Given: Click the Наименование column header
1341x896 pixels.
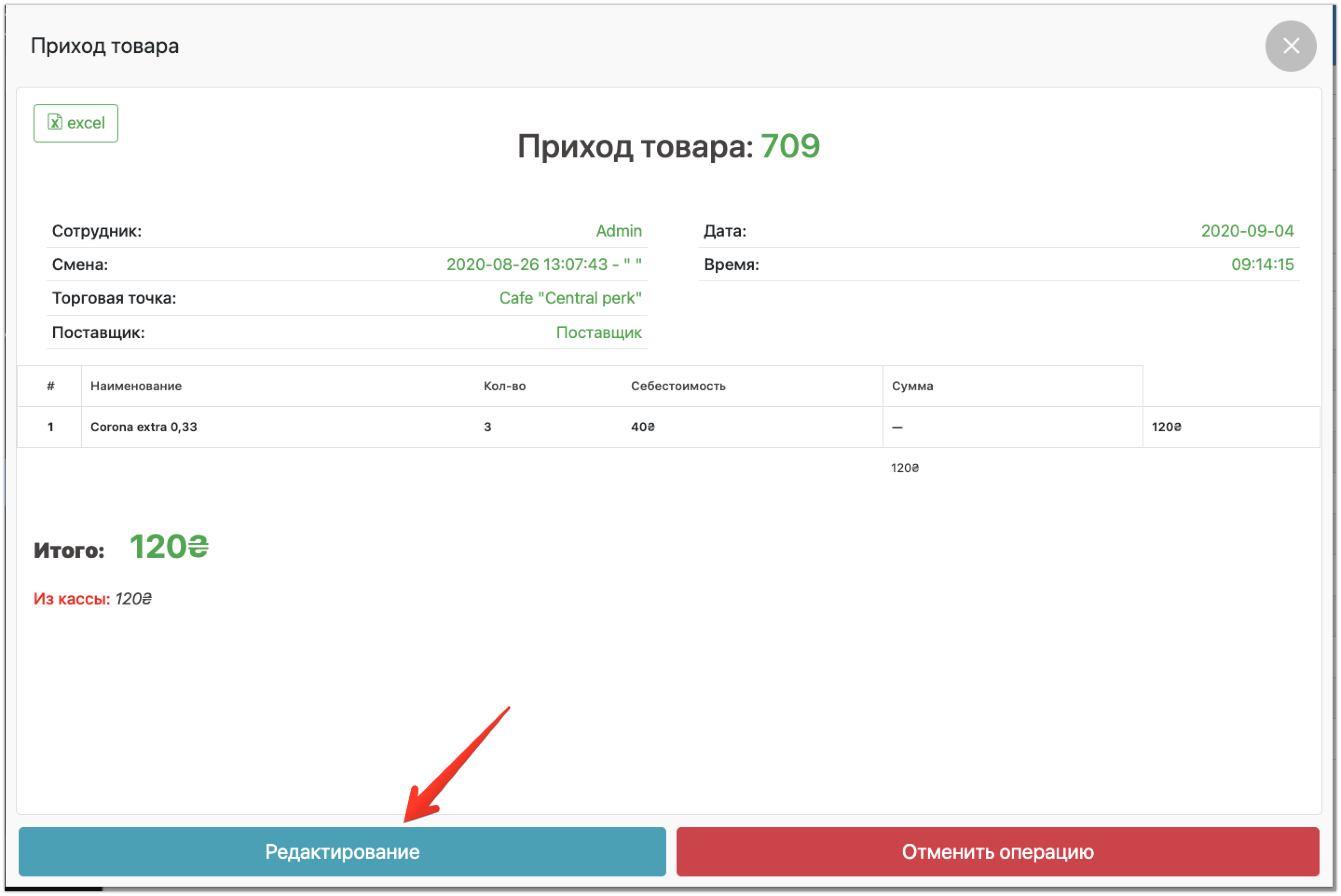Looking at the screenshot, I should [136, 386].
